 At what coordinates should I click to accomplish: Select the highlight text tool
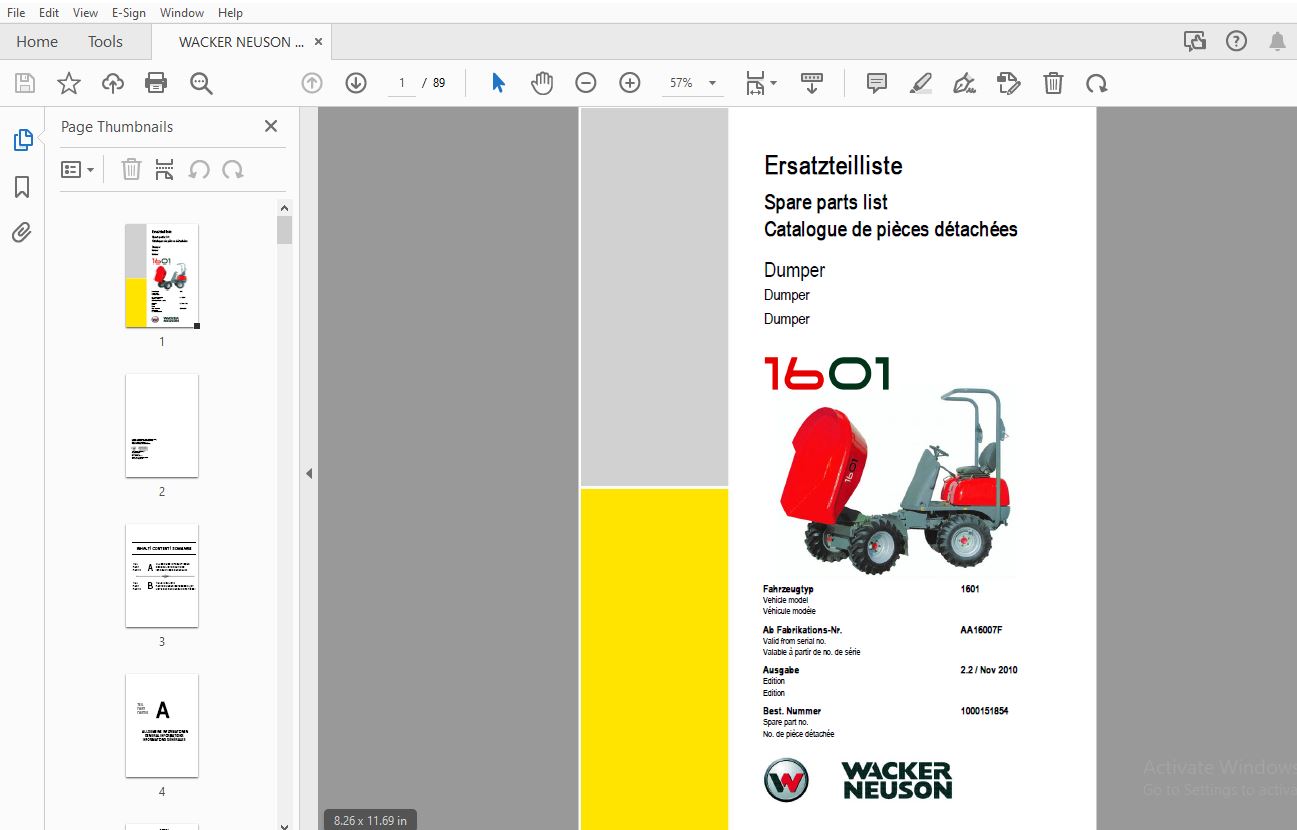click(921, 83)
